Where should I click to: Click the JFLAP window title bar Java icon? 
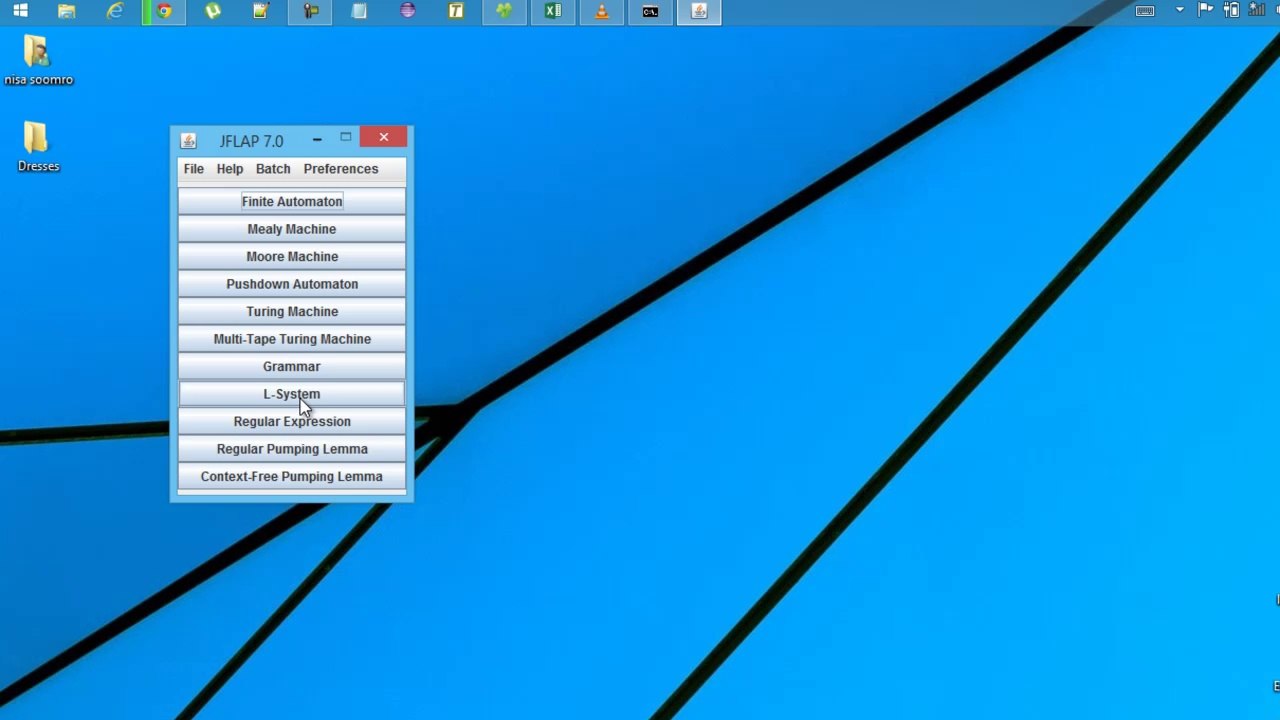[x=188, y=141]
